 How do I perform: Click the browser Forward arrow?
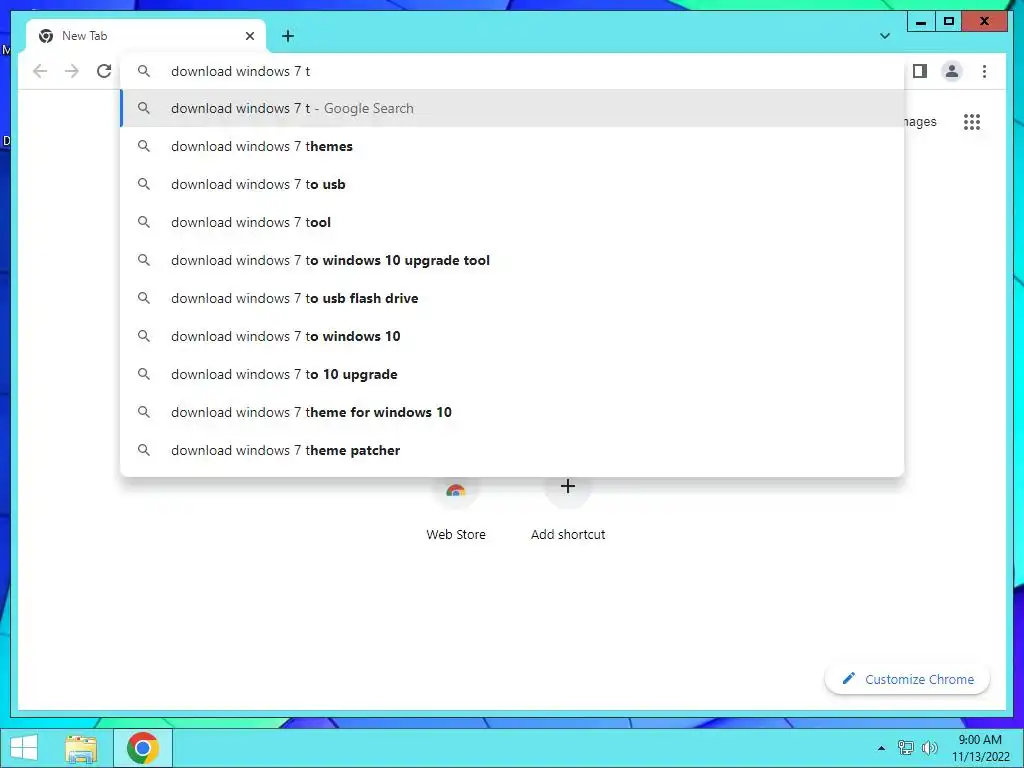(72, 71)
